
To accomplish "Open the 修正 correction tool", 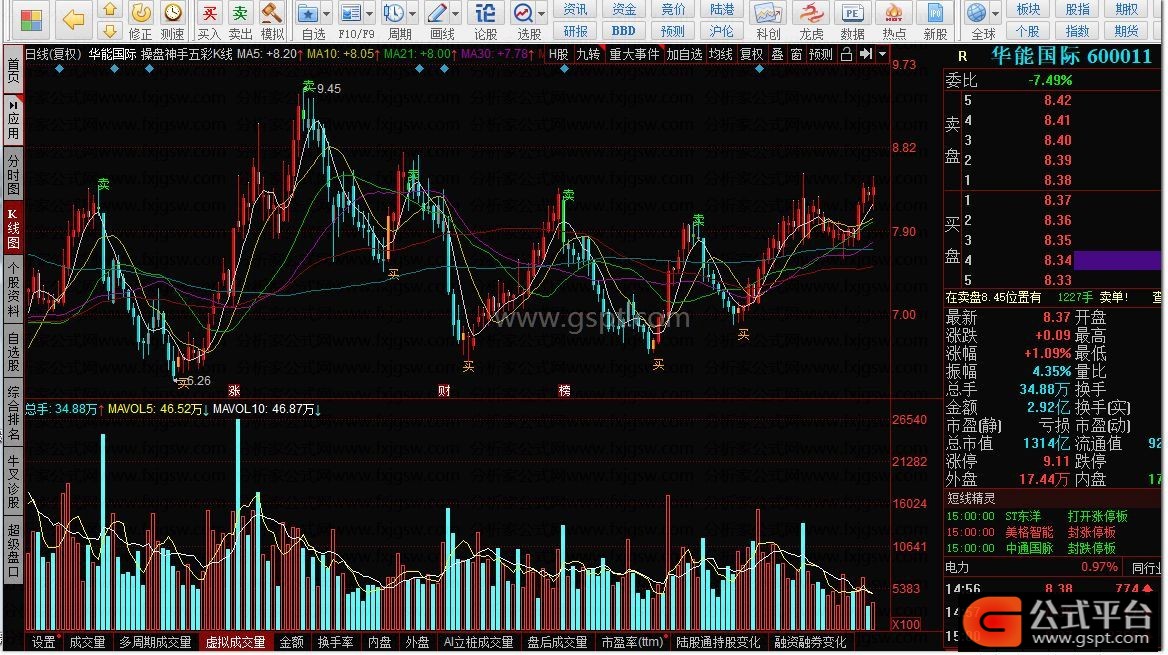I will coord(141,21).
